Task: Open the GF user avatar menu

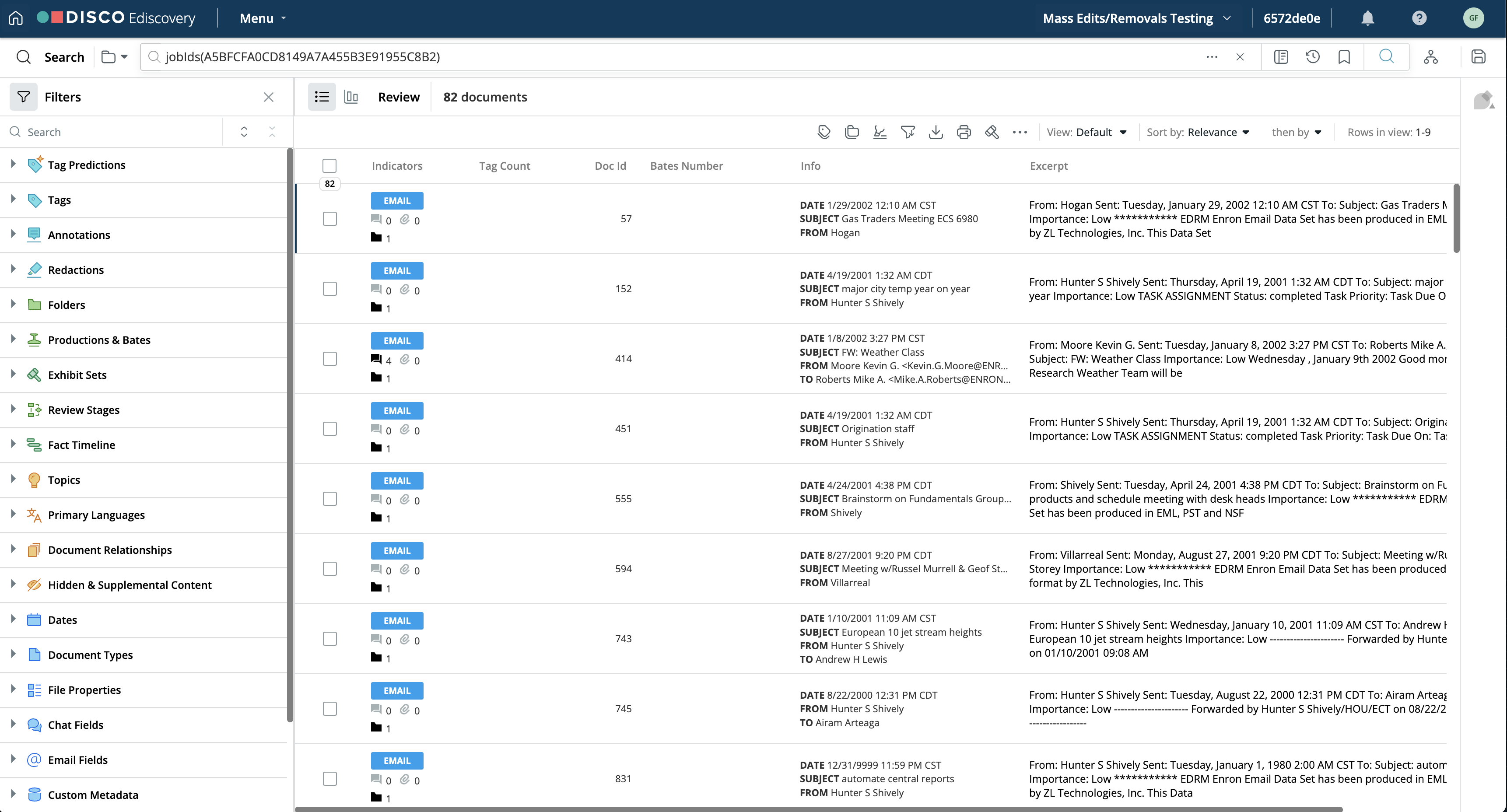Action: click(x=1473, y=18)
